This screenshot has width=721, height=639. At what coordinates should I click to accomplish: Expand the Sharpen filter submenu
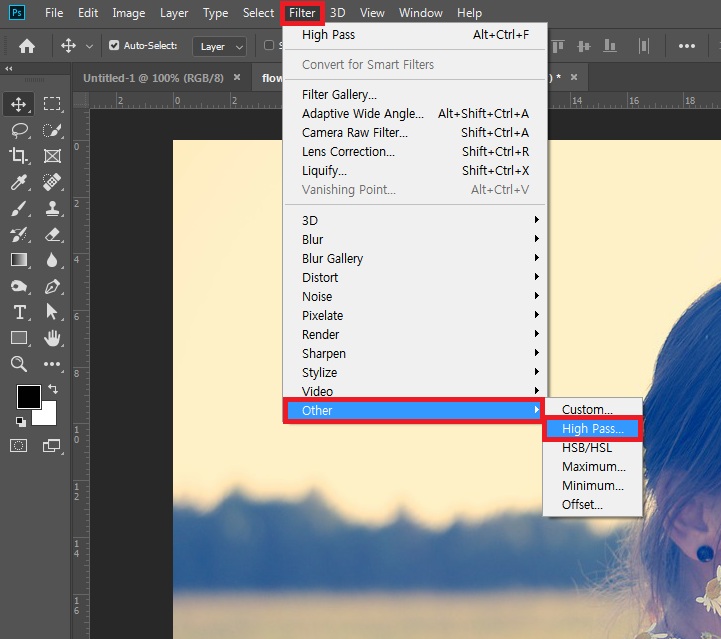tap(415, 354)
